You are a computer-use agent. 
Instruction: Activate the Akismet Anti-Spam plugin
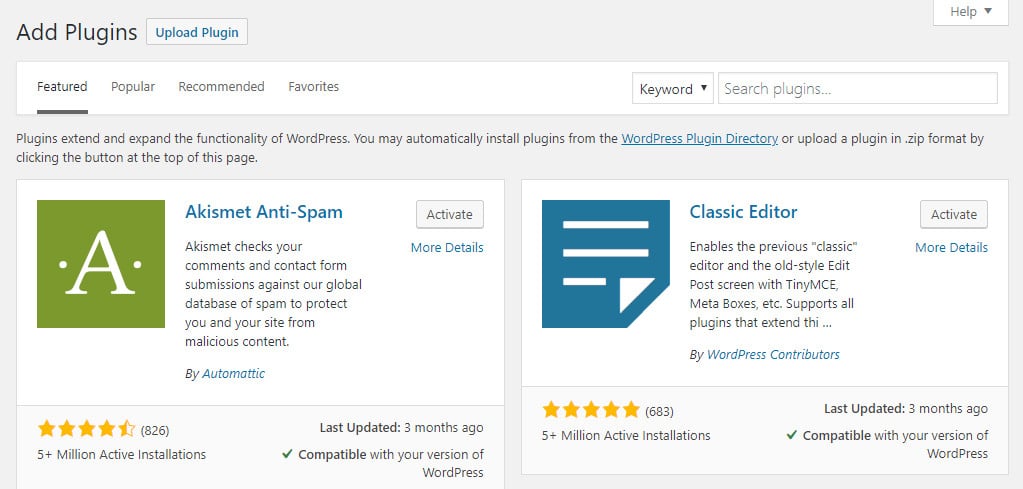click(450, 215)
